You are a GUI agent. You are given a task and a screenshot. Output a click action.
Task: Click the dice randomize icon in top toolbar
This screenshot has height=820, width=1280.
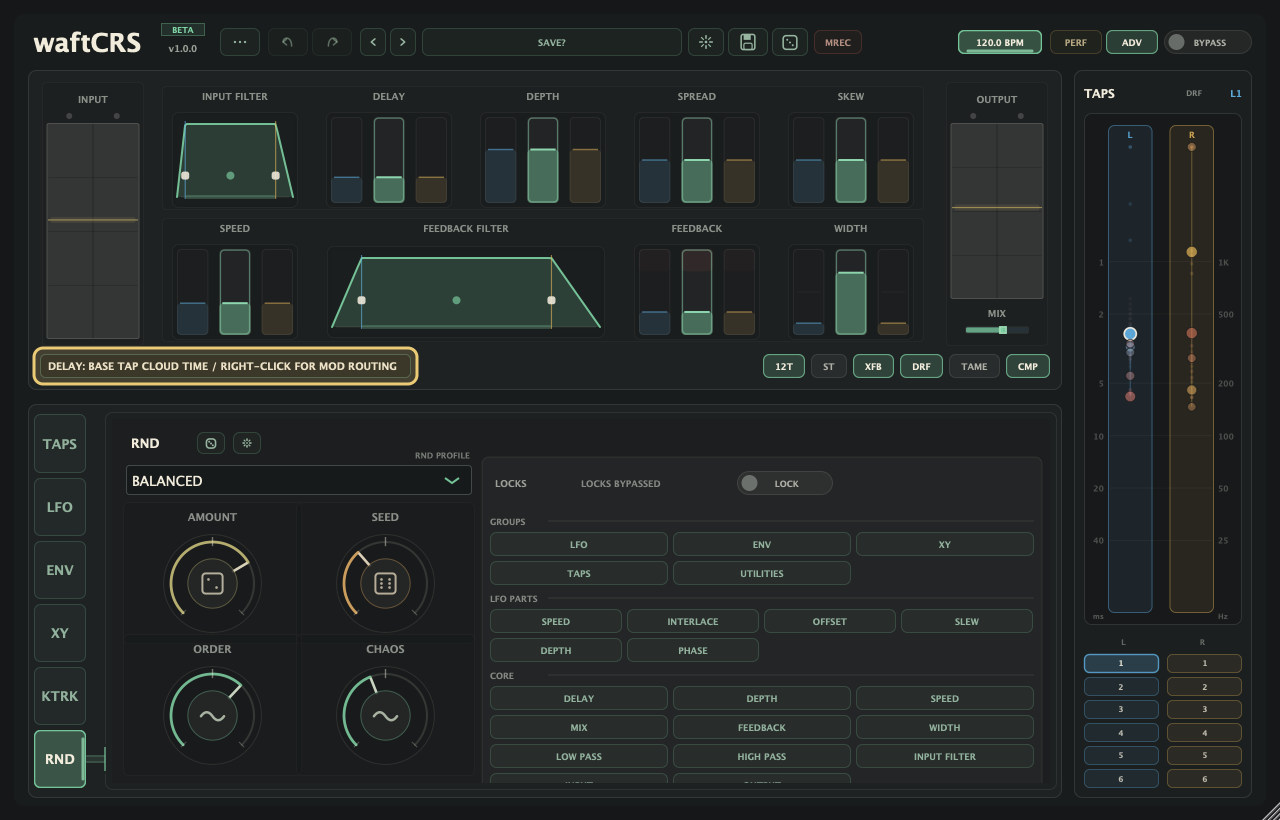point(790,42)
